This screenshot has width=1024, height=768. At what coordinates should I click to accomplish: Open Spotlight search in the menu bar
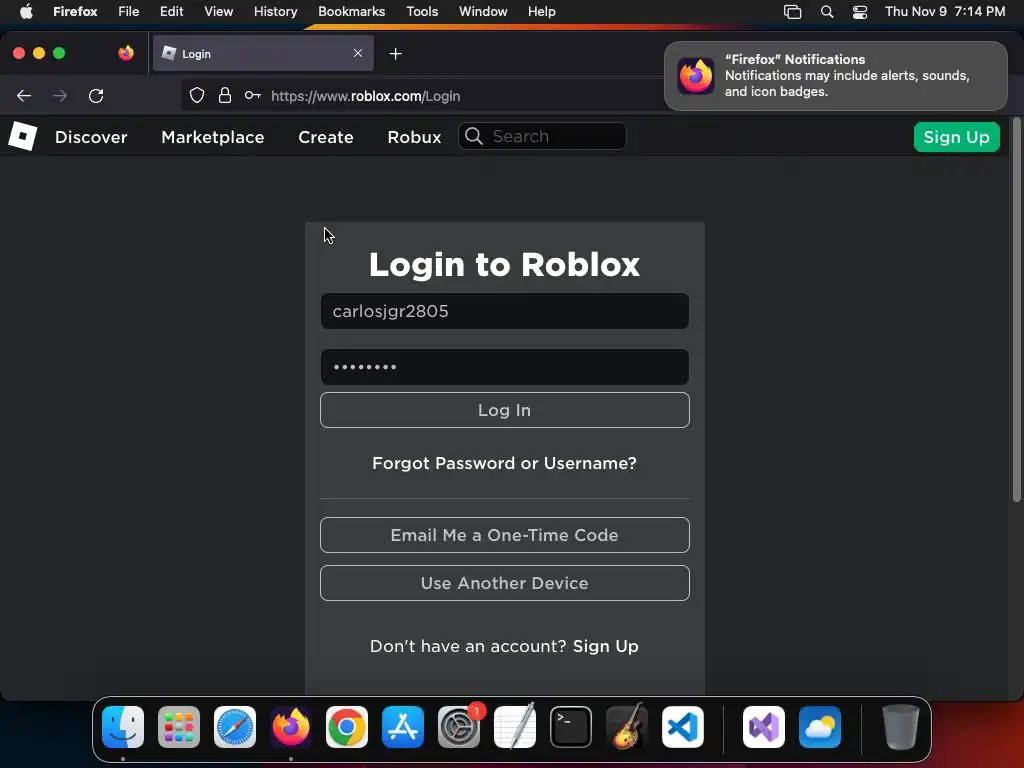point(827,12)
